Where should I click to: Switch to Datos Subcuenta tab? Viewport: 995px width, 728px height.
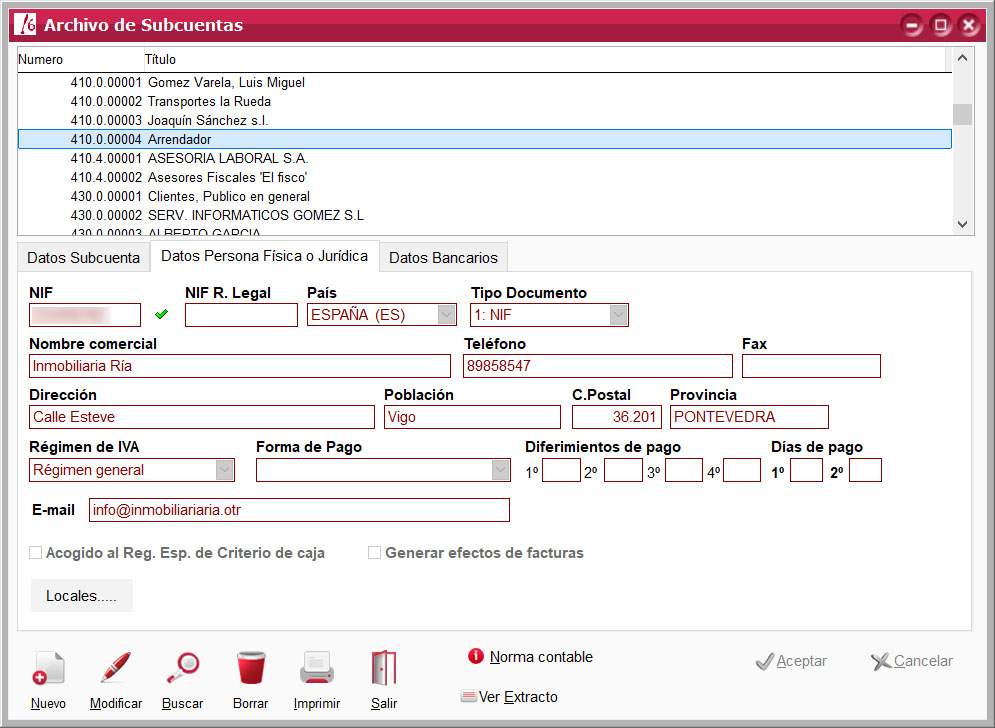pyautogui.click(x=84, y=258)
